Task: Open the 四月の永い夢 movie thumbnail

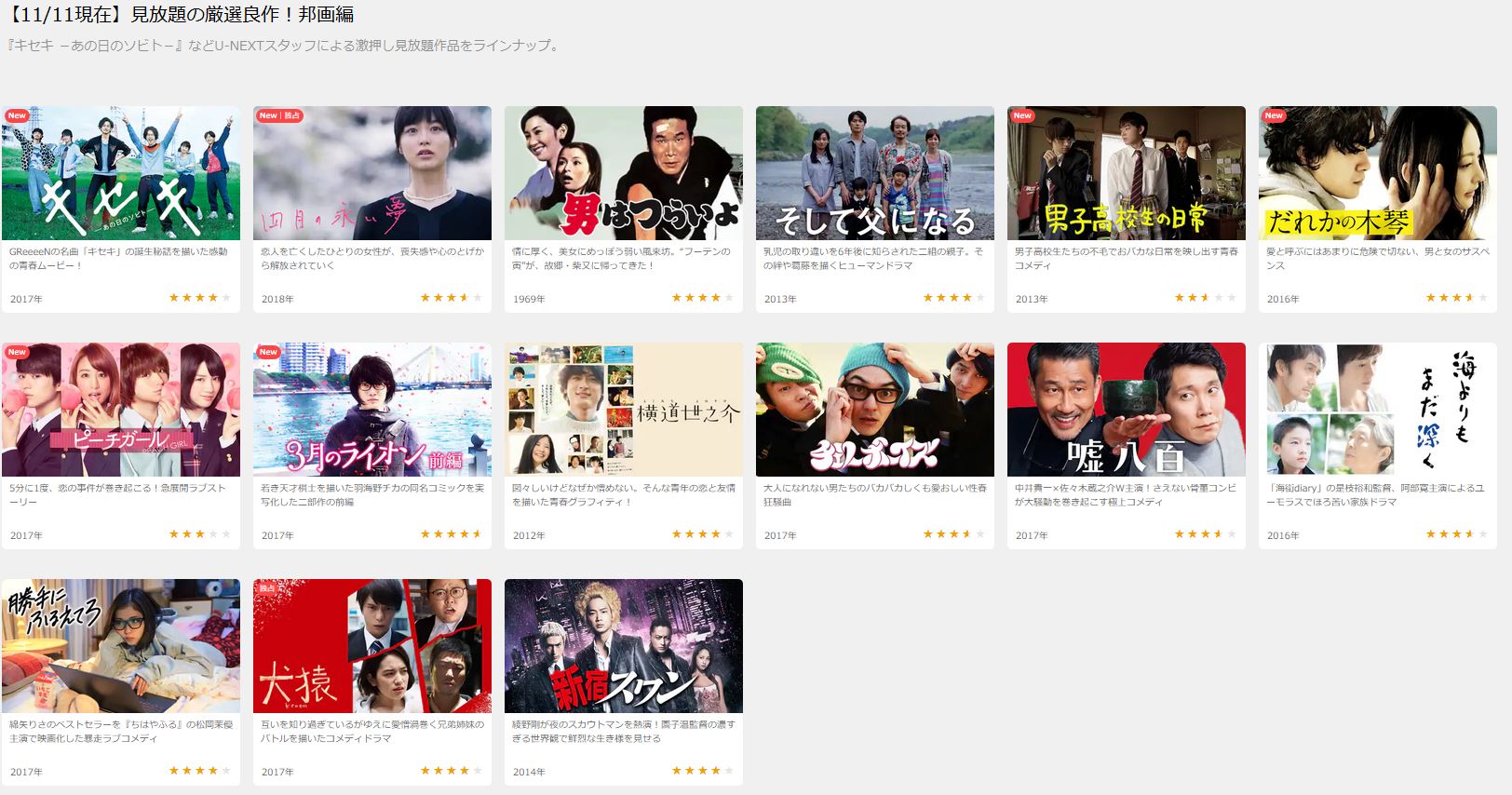Action: coord(372,173)
